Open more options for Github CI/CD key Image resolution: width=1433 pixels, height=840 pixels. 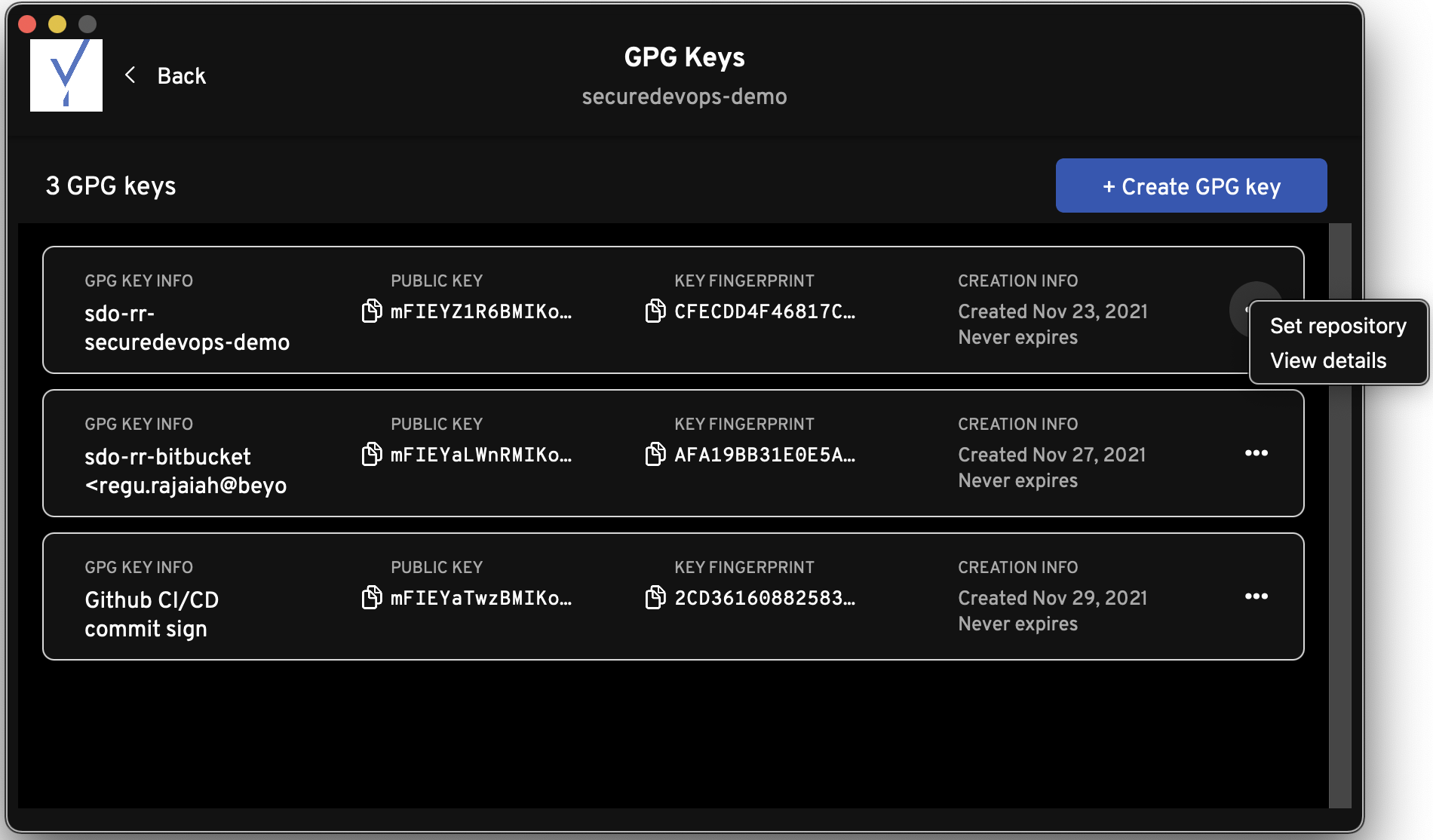point(1256,596)
